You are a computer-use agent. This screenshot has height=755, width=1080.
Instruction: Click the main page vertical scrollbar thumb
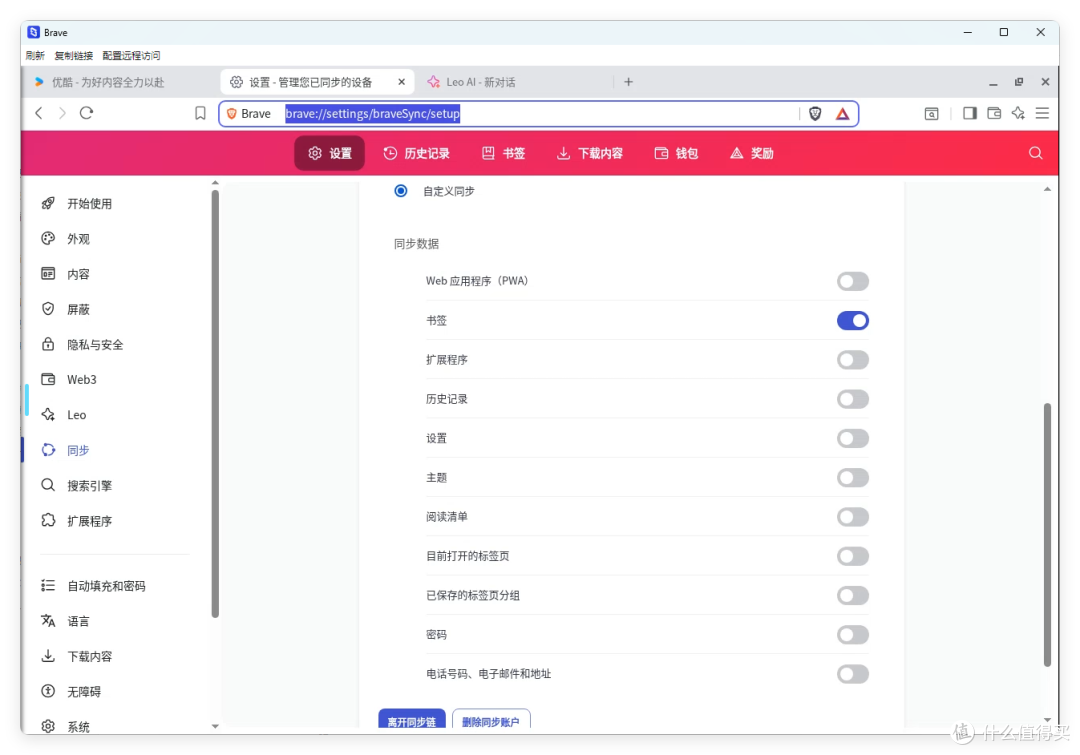click(x=1047, y=535)
